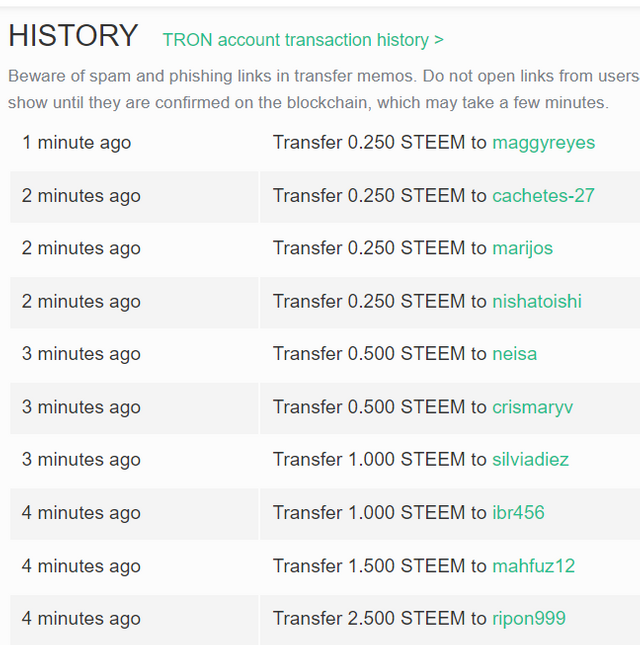Select Transfer 1.000 STEEM to silviadiez text
This screenshot has width=640, height=645.
[420, 459]
